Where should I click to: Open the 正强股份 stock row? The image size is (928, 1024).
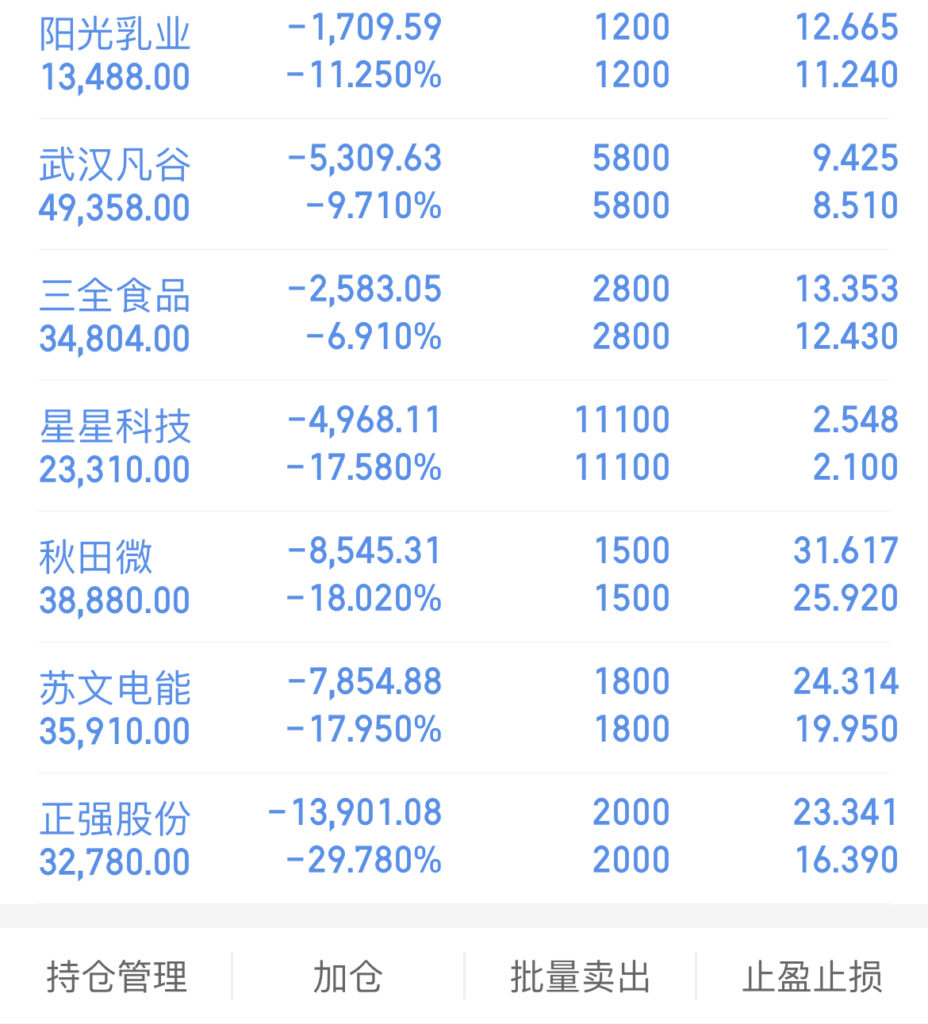tap(464, 838)
